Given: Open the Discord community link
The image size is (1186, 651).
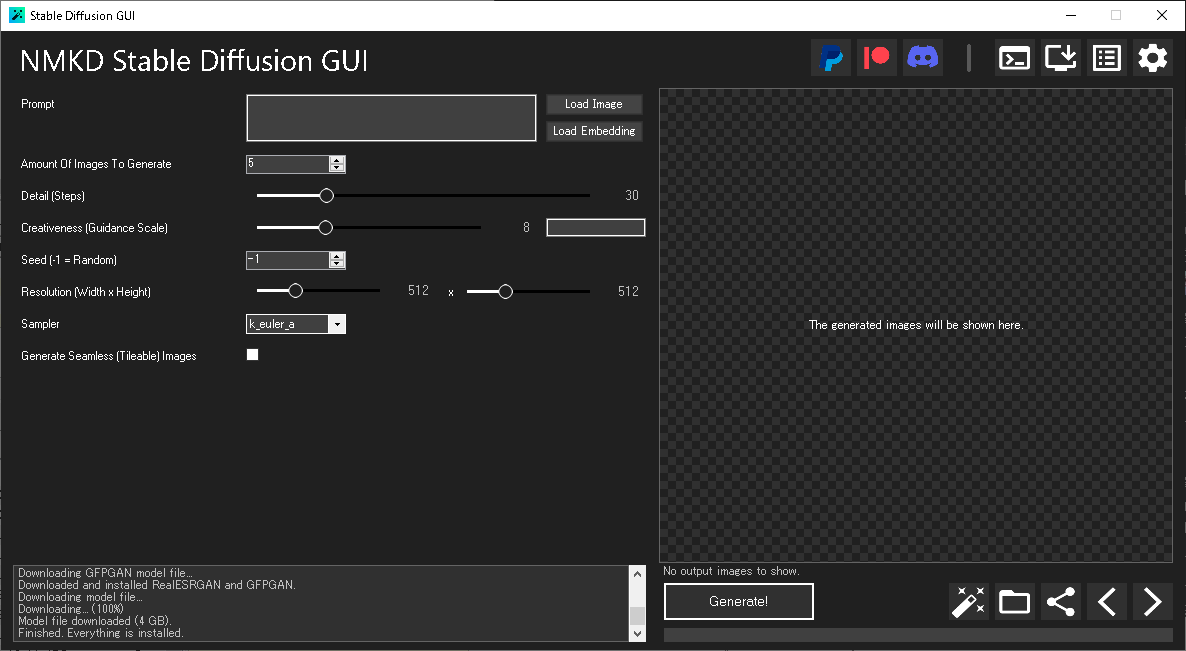Looking at the screenshot, I should point(922,57).
